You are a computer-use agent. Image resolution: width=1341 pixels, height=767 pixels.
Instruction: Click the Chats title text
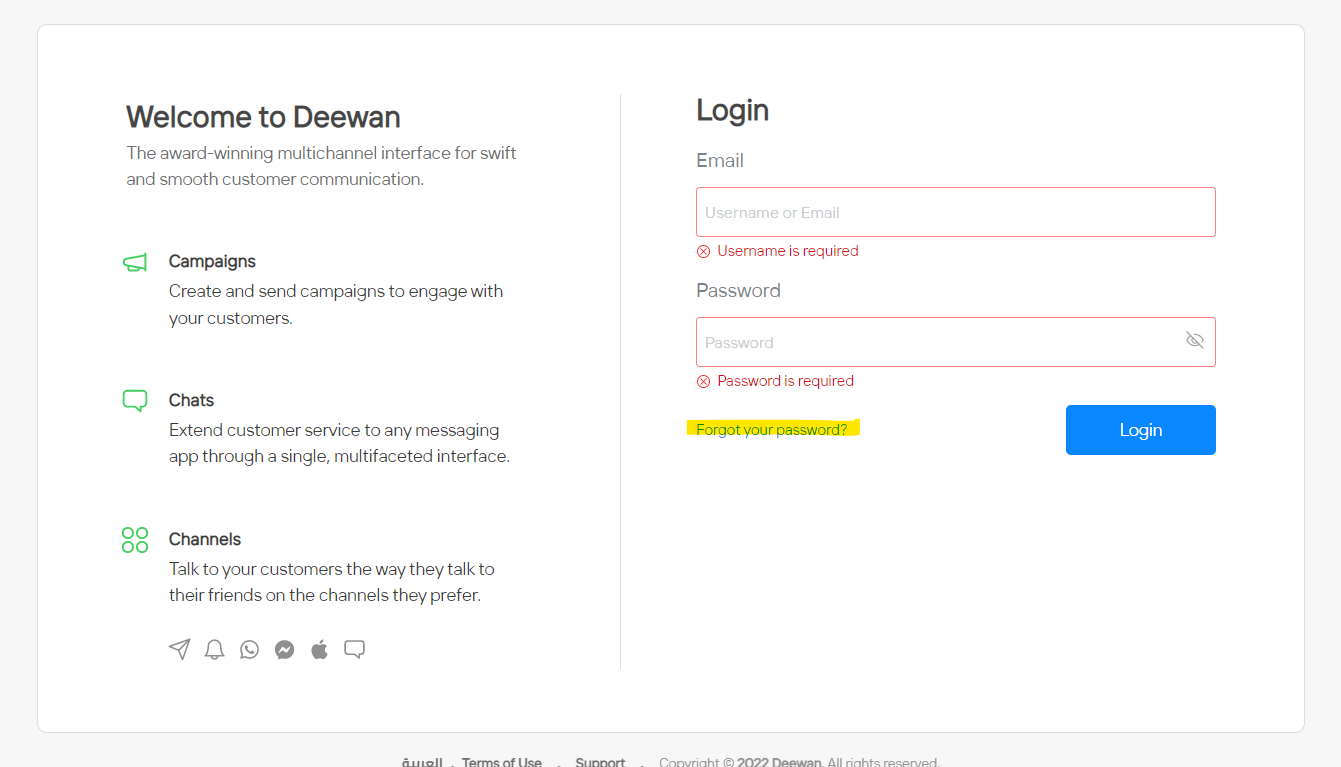191,400
